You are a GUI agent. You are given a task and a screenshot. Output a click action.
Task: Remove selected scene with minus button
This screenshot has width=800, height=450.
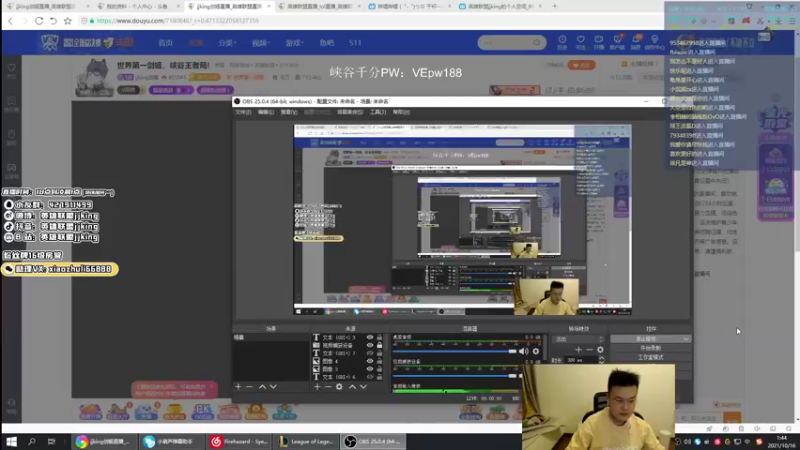click(x=249, y=387)
